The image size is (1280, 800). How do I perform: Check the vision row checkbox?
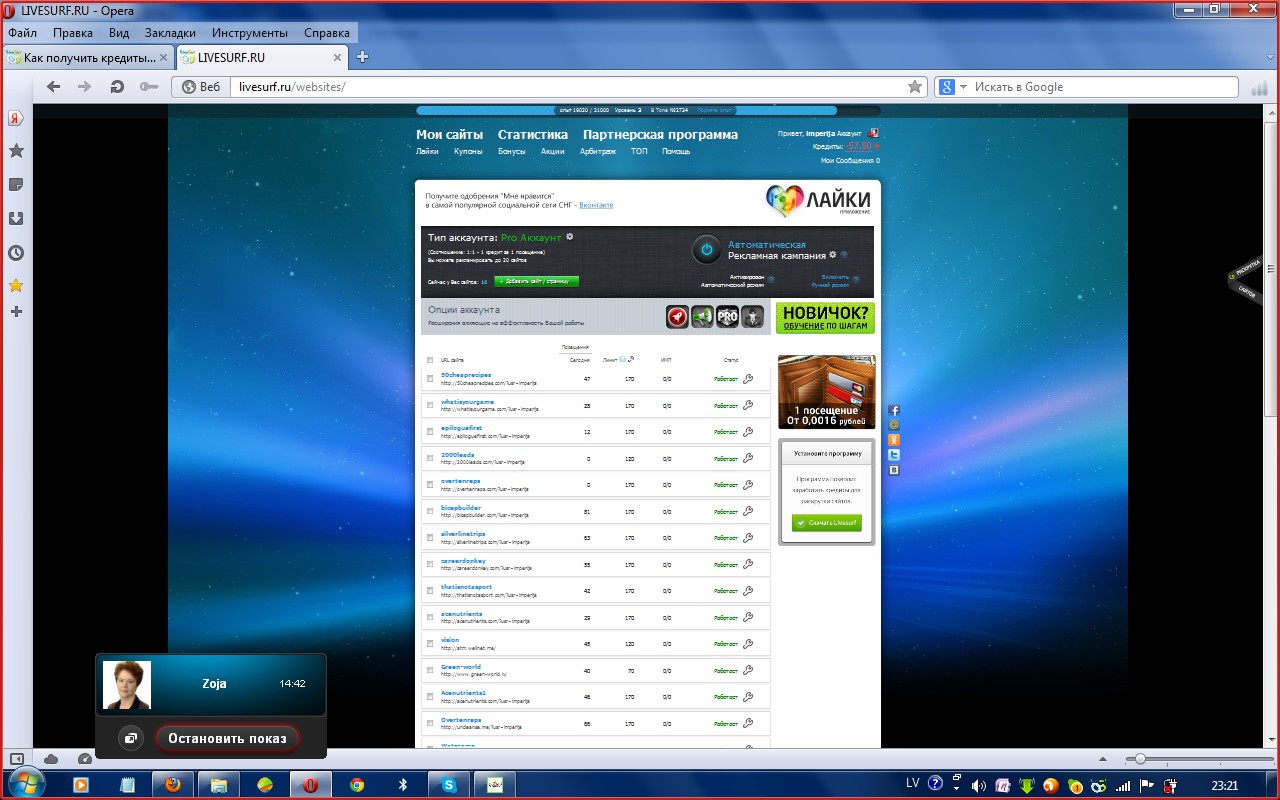430,644
